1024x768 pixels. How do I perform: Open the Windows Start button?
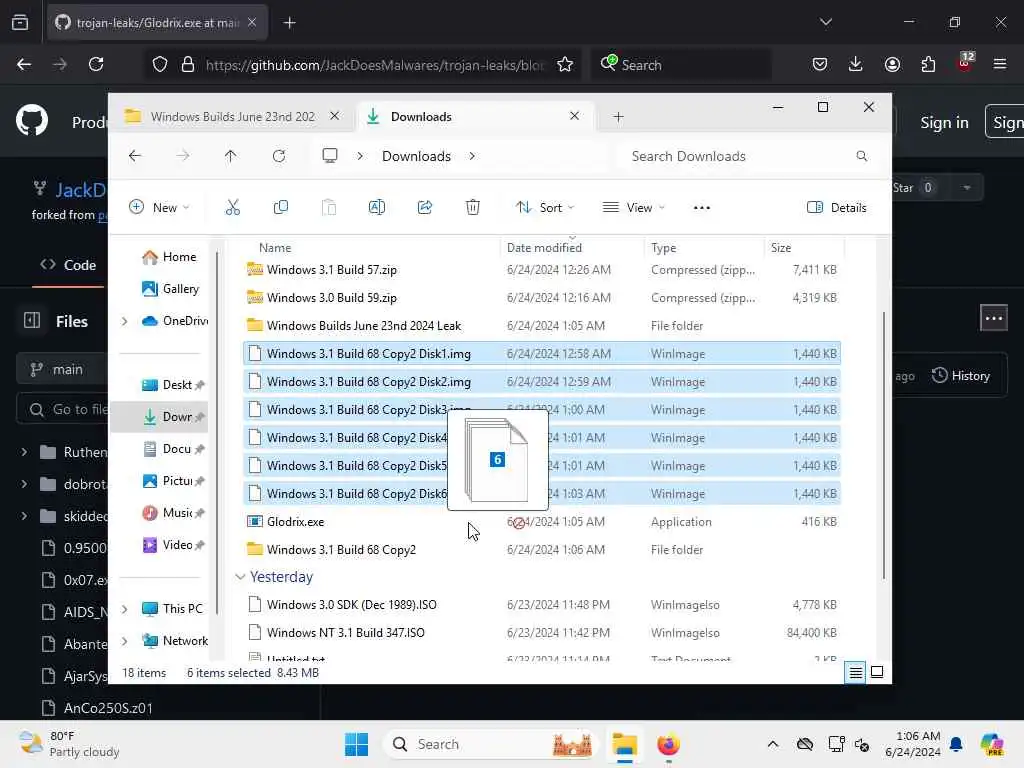(x=357, y=744)
